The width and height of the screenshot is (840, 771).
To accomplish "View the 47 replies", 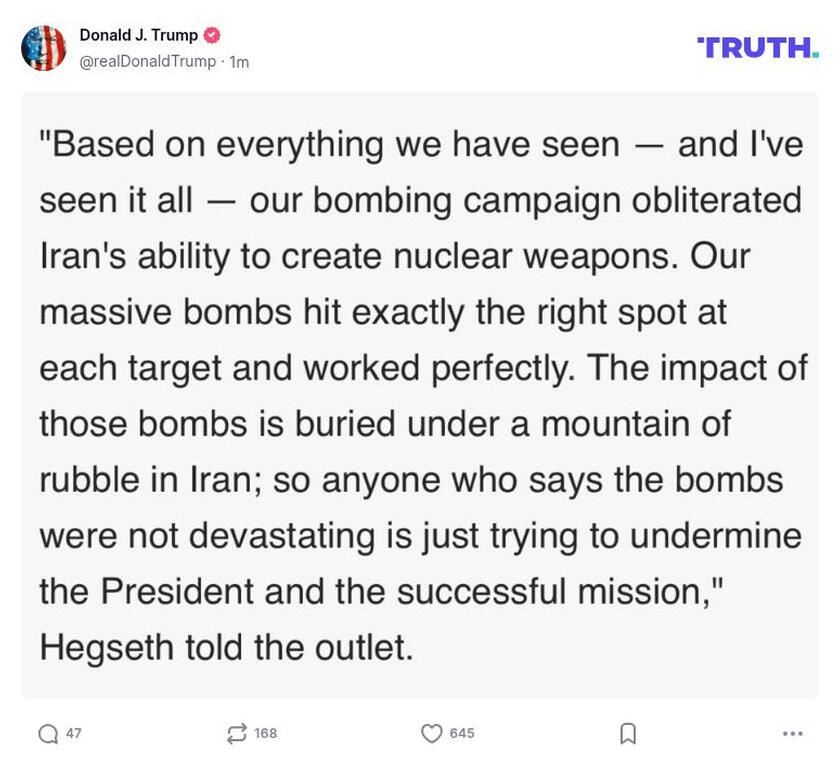I will pos(71,733).
